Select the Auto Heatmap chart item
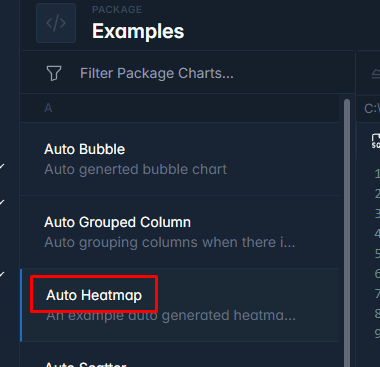The width and height of the screenshot is (380, 367). [x=180, y=305]
